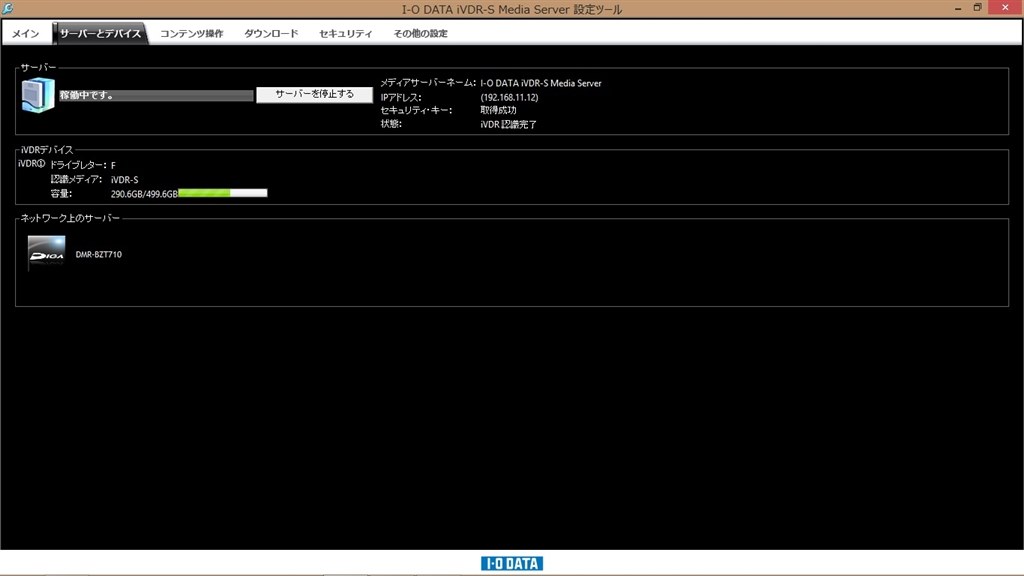
Task: Click the セキュリティ・キー 取得成功 text
Action: (x=498, y=110)
